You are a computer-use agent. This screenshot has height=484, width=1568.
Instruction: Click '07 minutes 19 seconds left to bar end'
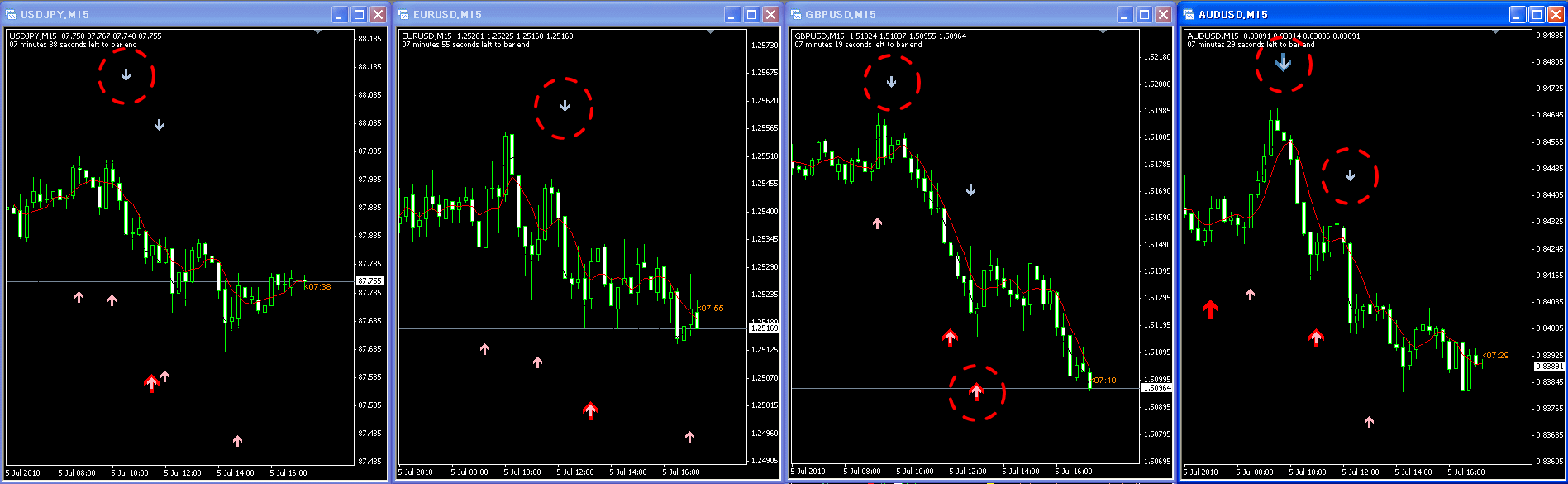click(x=858, y=45)
